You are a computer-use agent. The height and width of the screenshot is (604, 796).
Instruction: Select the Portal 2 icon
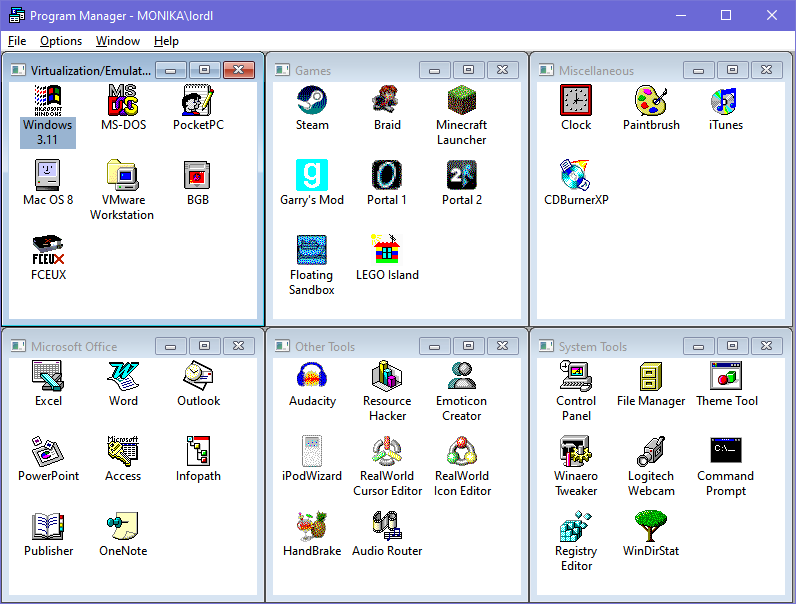tap(461, 175)
